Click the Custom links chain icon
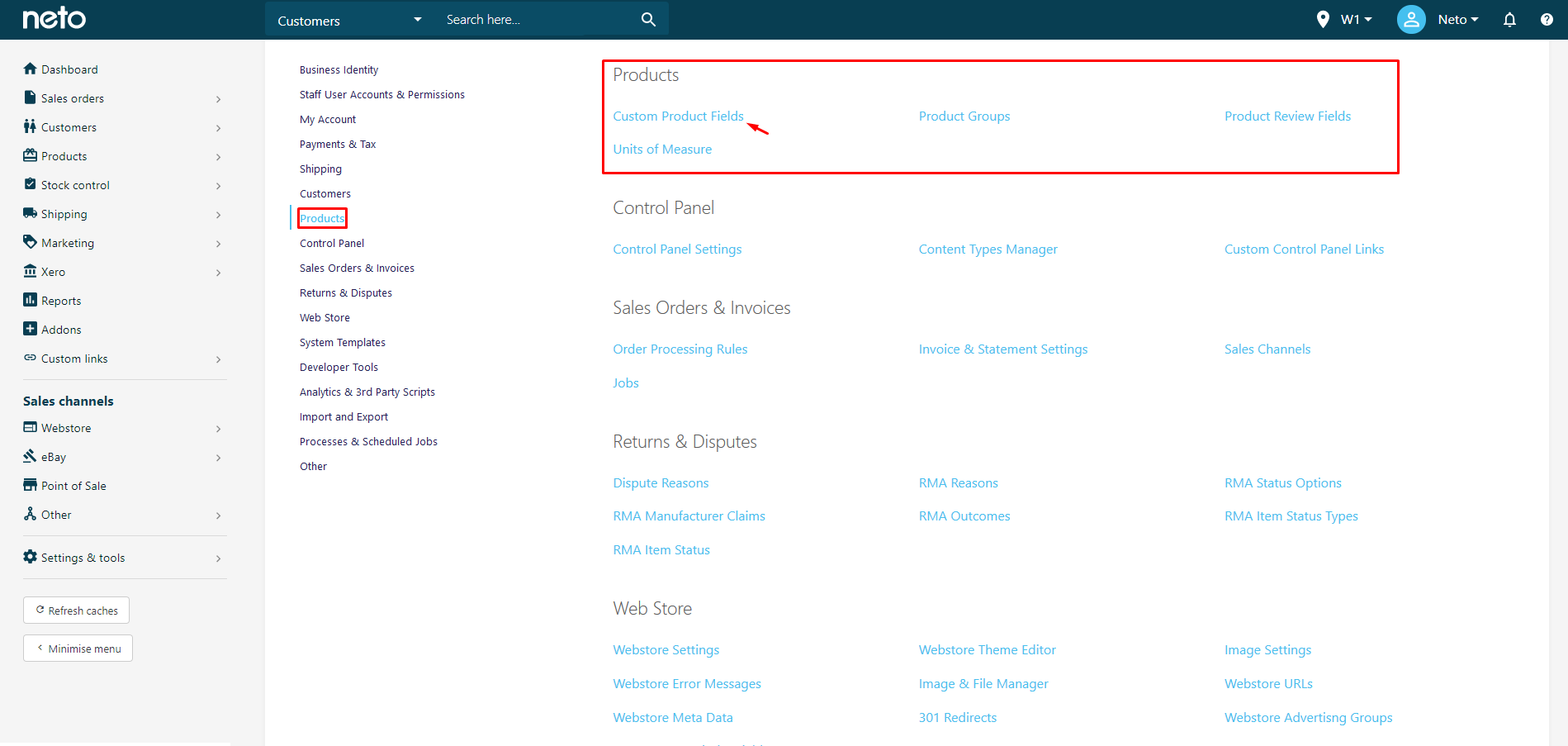Viewport: 1568px width, 746px height. click(31, 358)
